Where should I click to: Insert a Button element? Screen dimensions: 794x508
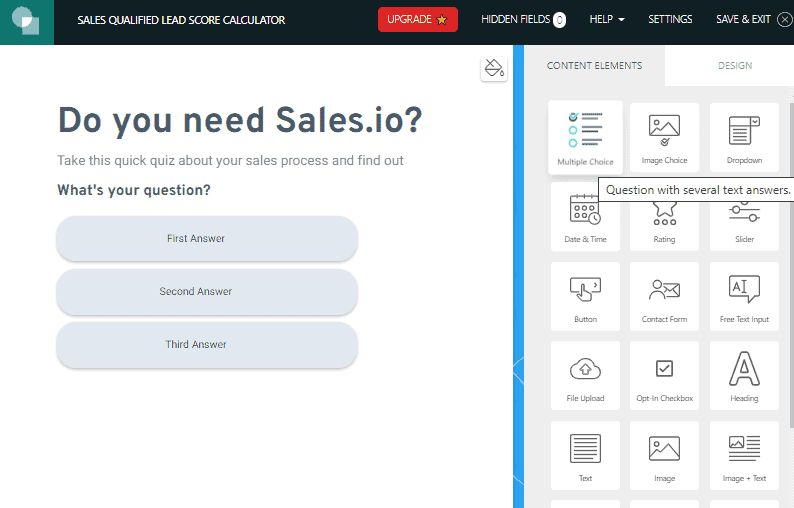(585, 296)
